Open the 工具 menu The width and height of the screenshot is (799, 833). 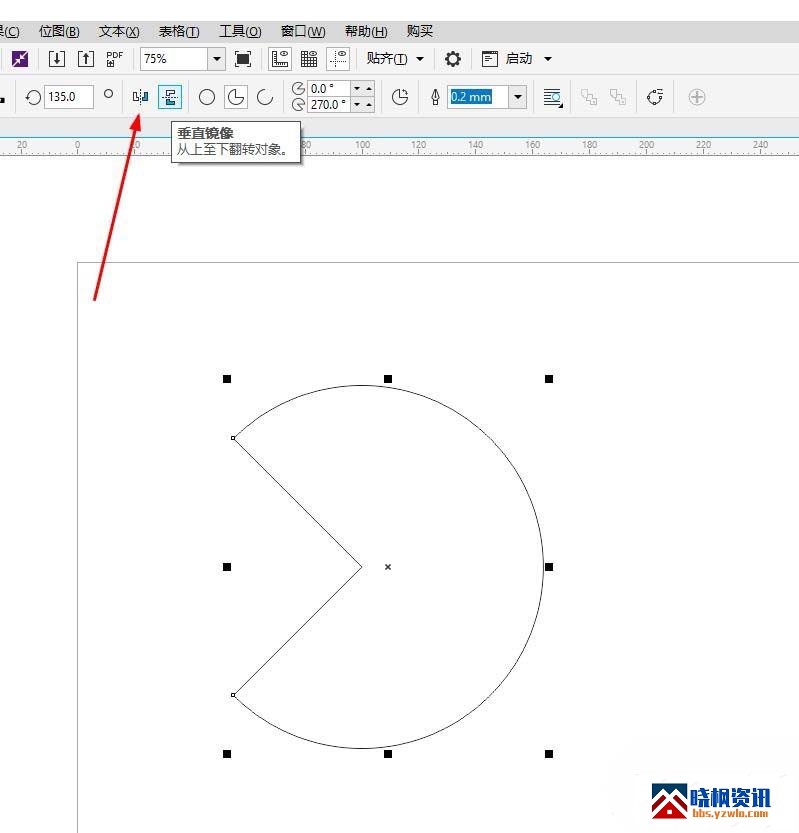coord(240,31)
